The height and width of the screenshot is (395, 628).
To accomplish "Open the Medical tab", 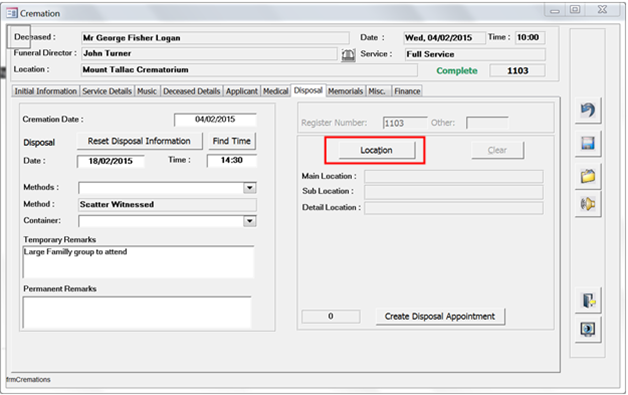I will coord(275,91).
